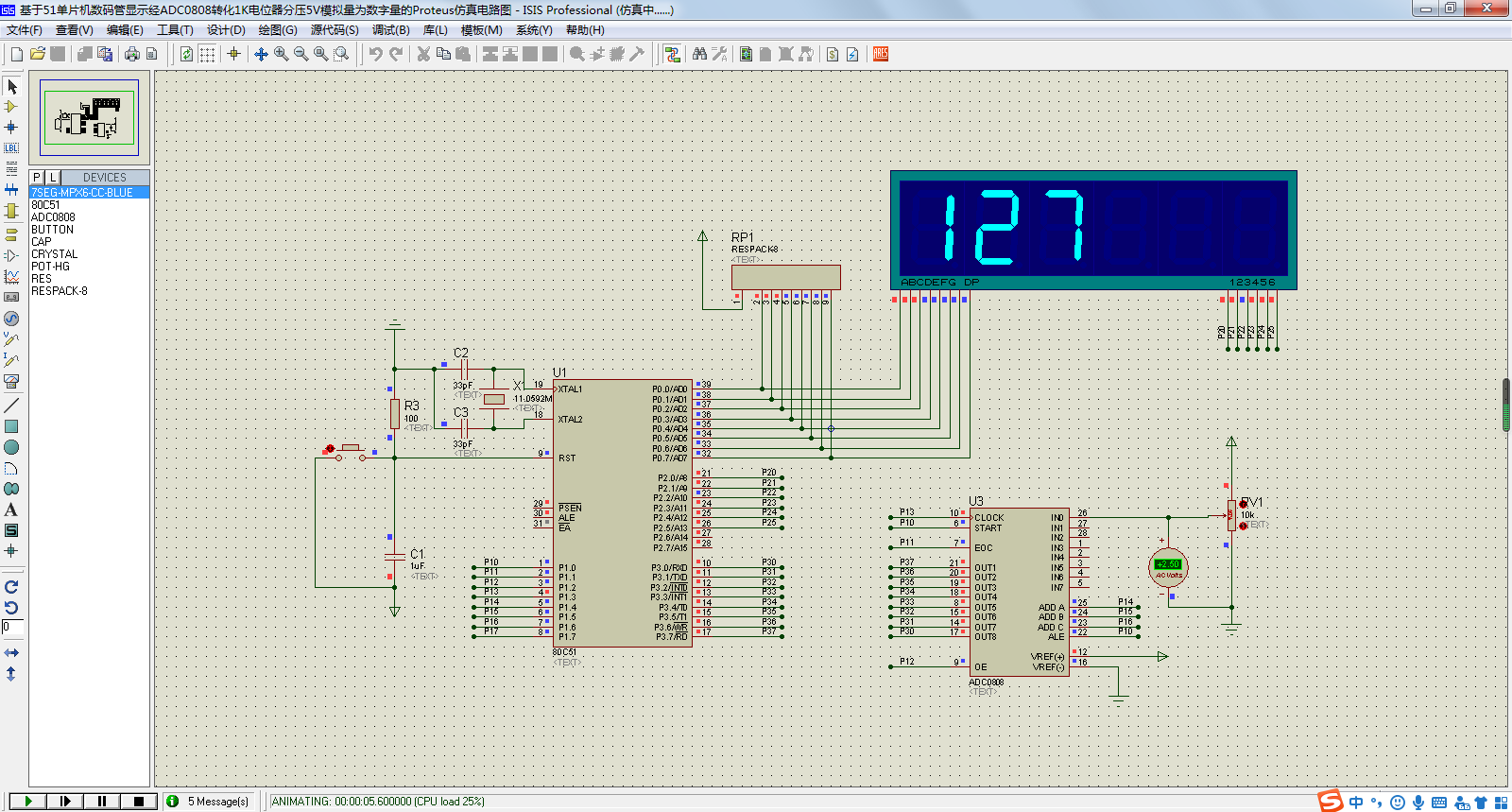Zoom out of the schematic
Screen dimensions: 1512x812
301,54
